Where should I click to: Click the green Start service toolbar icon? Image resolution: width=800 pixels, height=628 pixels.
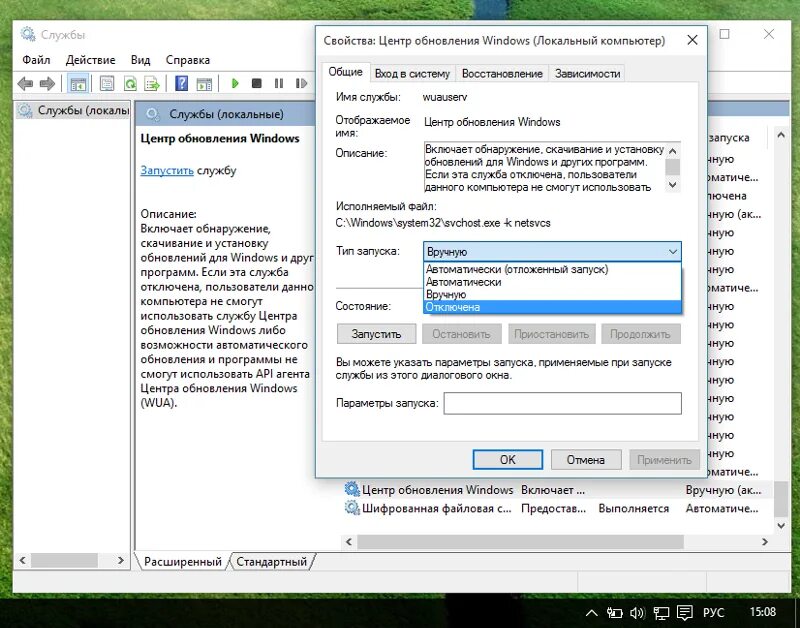point(235,83)
